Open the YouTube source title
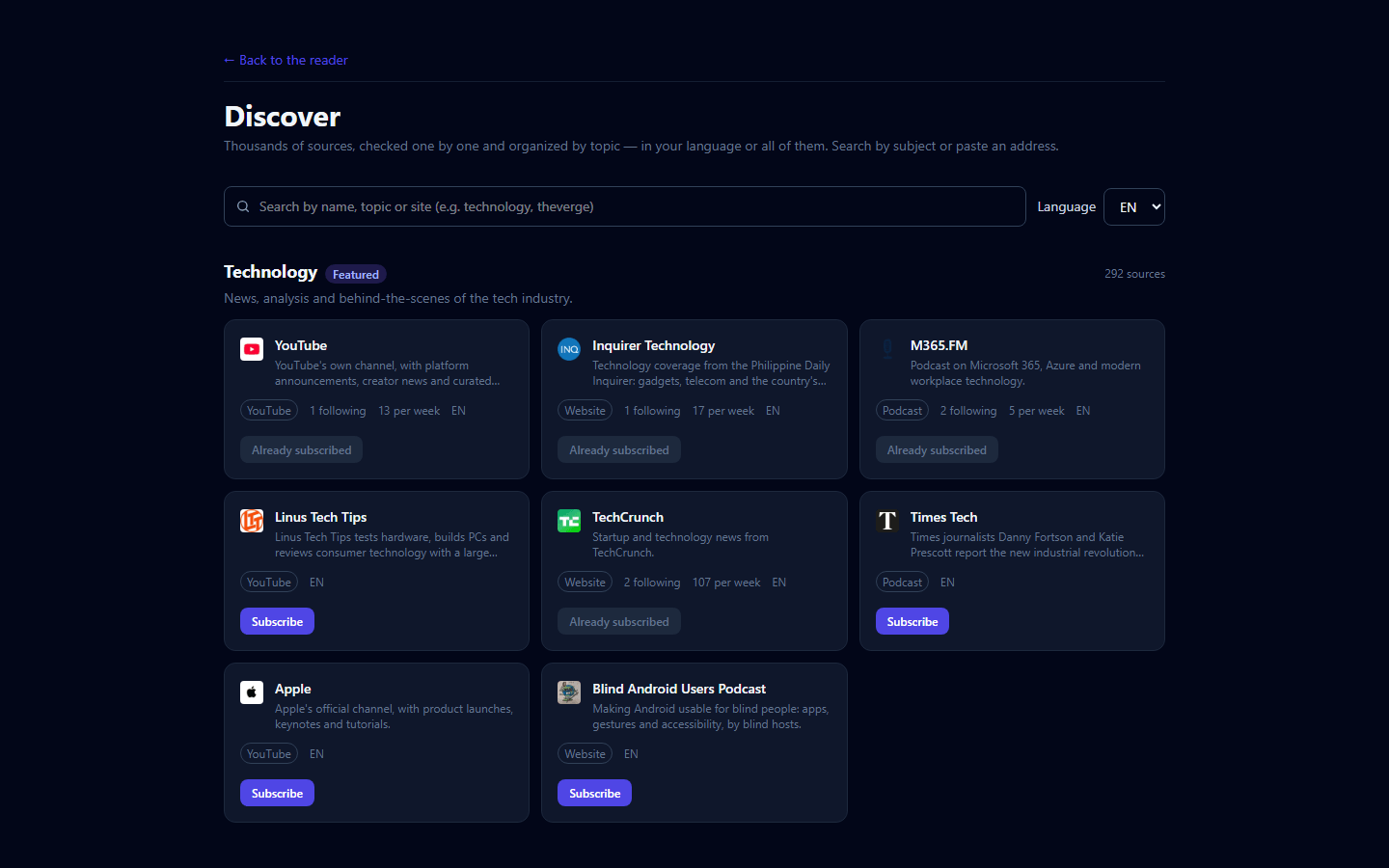 [301, 345]
